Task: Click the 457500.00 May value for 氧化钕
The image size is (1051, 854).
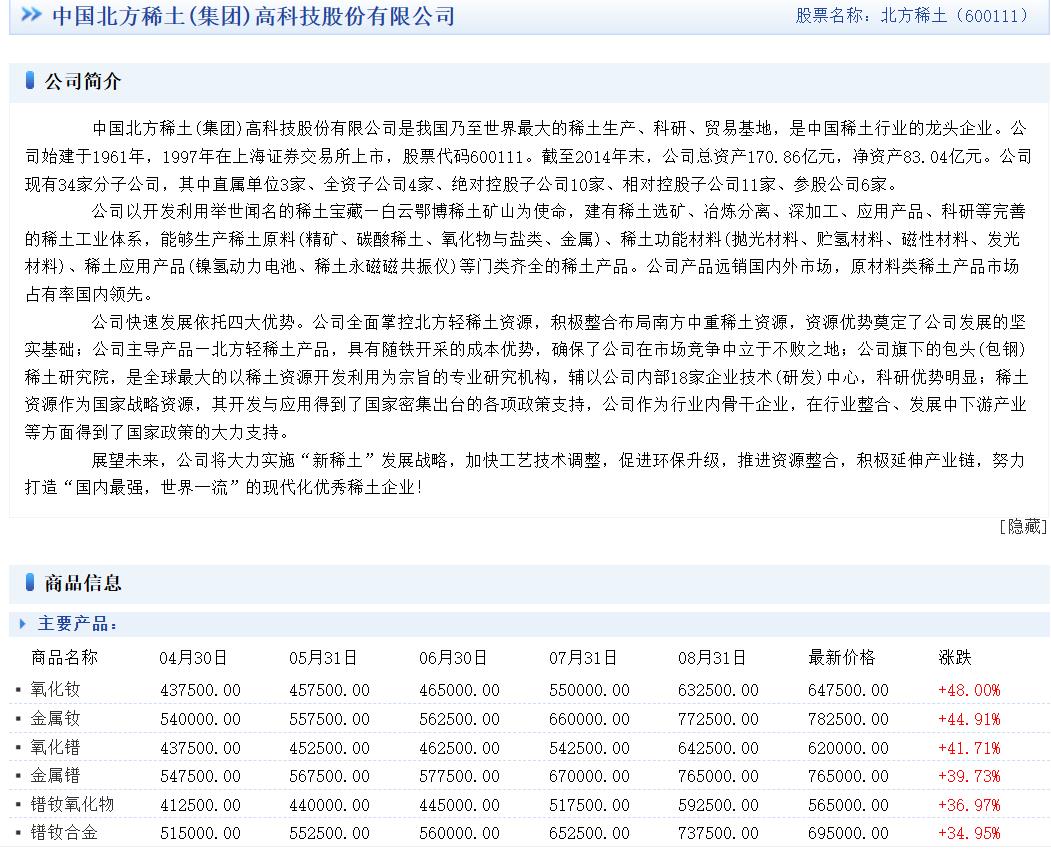Action: click(x=329, y=690)
